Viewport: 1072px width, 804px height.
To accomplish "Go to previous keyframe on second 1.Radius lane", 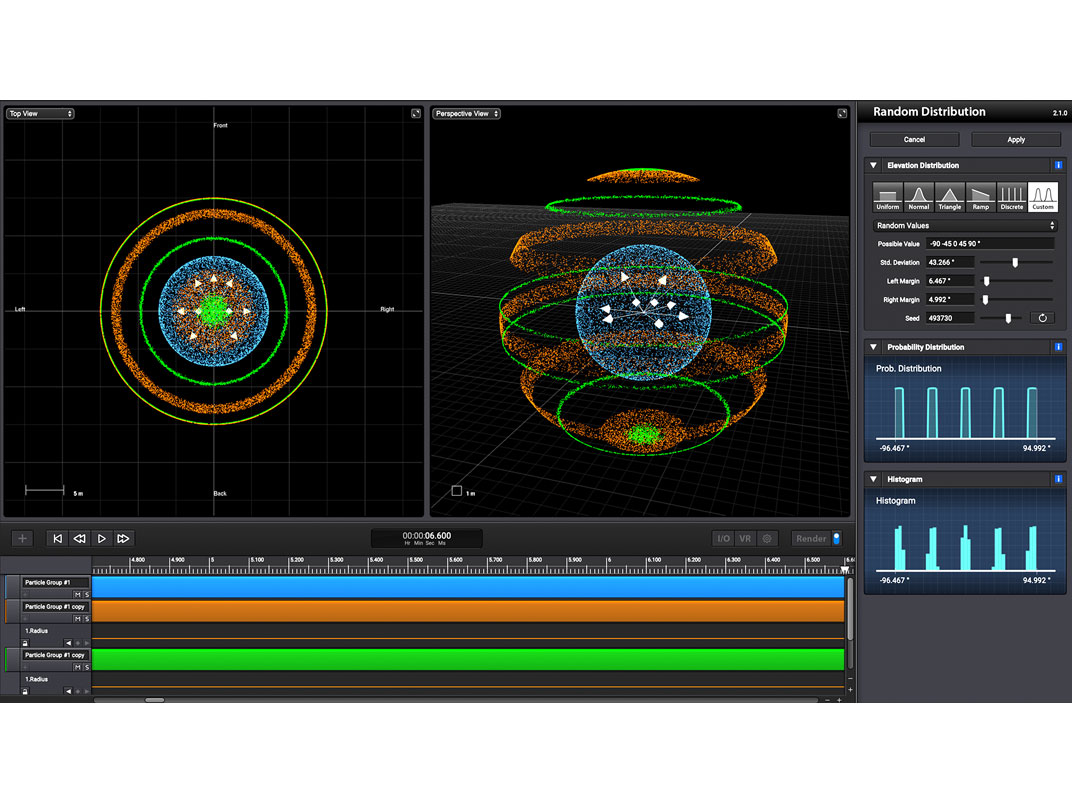I will [68, 692].
